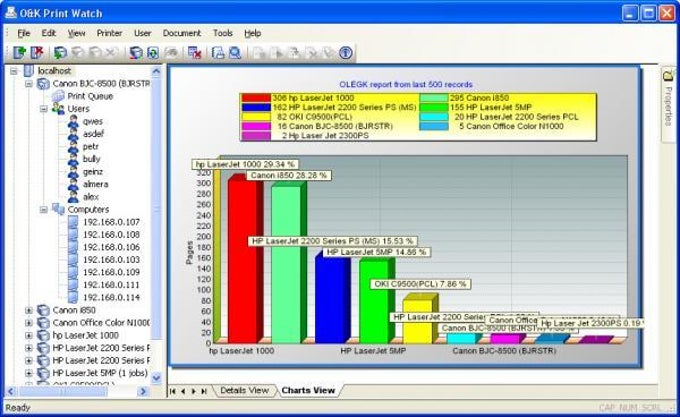The height and width of the screenshot is (417, 680).
Task: Click the yellow OKI C9500(PCL) legend swatch
Action: pyautogui.click(x=256, y=117)
